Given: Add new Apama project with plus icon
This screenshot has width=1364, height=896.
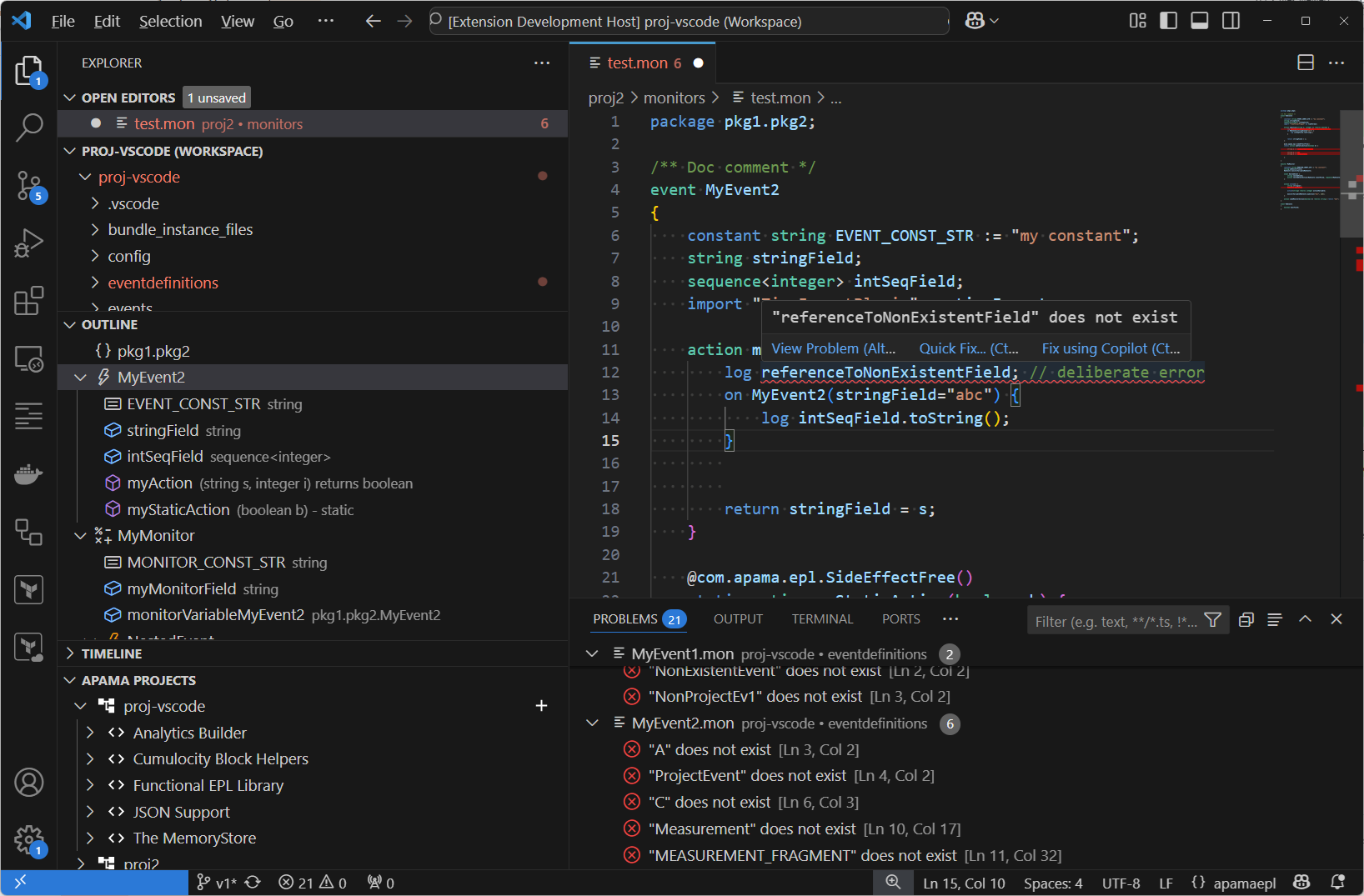Looking at the screenshot, I should [541, 706].
